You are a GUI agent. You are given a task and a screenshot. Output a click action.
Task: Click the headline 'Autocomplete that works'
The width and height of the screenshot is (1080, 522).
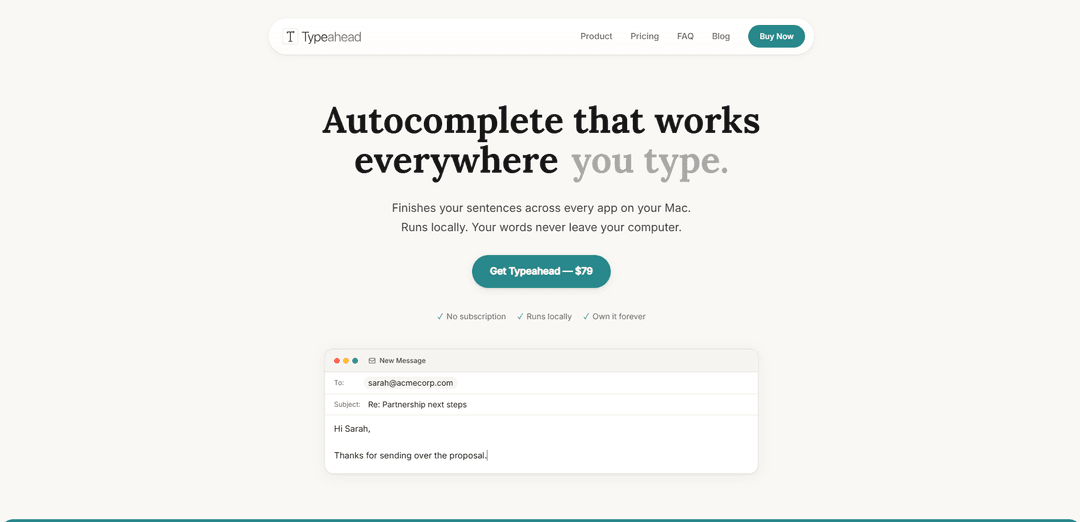(x=541, y=121)
